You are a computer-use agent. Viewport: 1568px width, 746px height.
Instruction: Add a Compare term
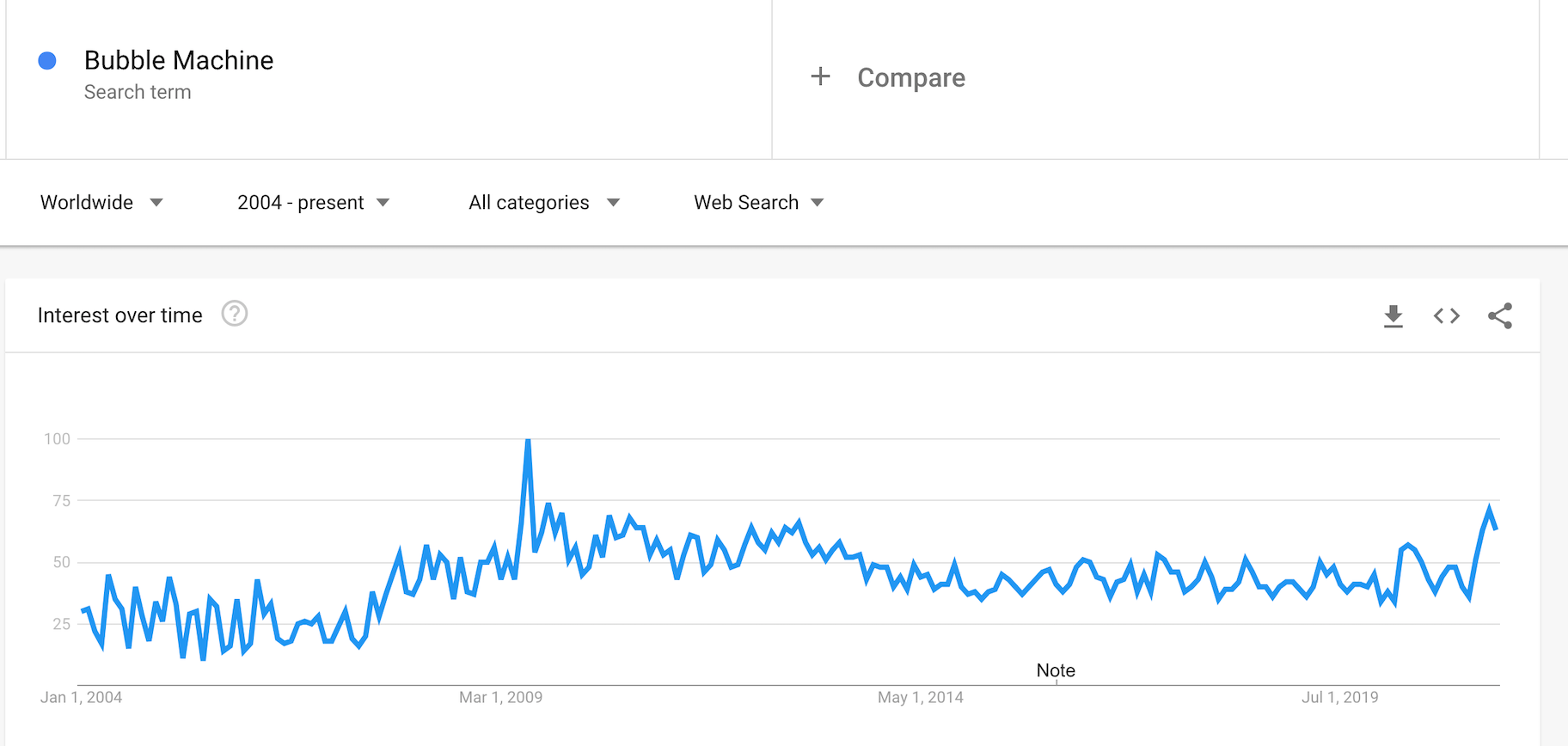click(x=911, y=77)
